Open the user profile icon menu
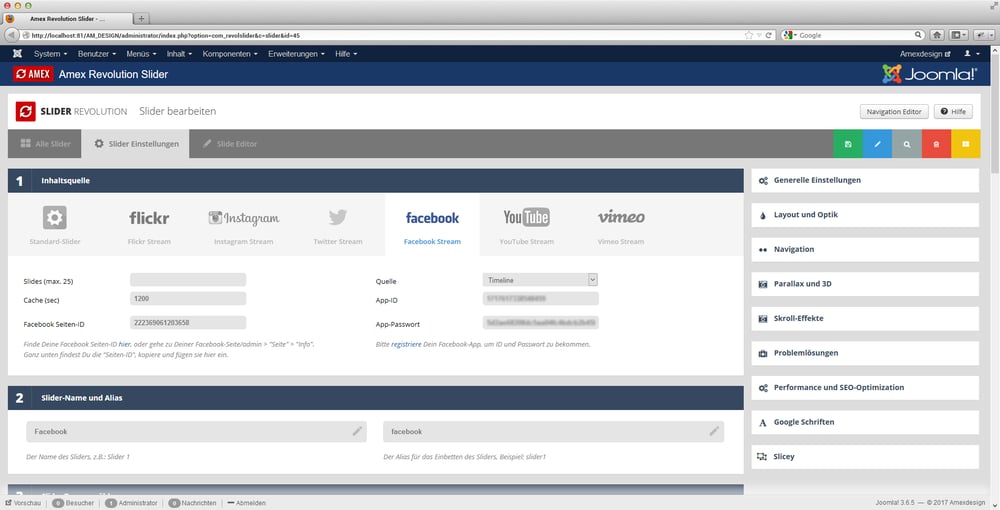The height and width of the screenshot is (510, 1000). point(971,54)
